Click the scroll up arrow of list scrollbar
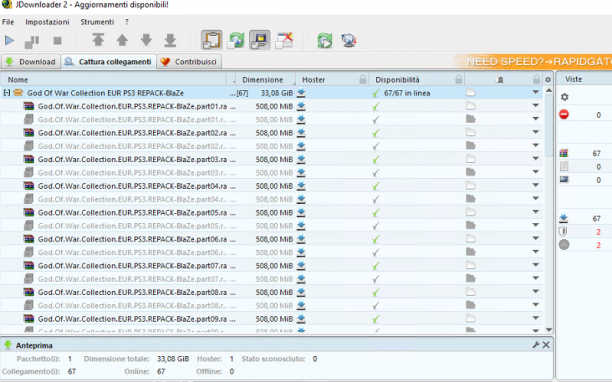The height and width of the screenshot is (382, 612). [549, 91]
